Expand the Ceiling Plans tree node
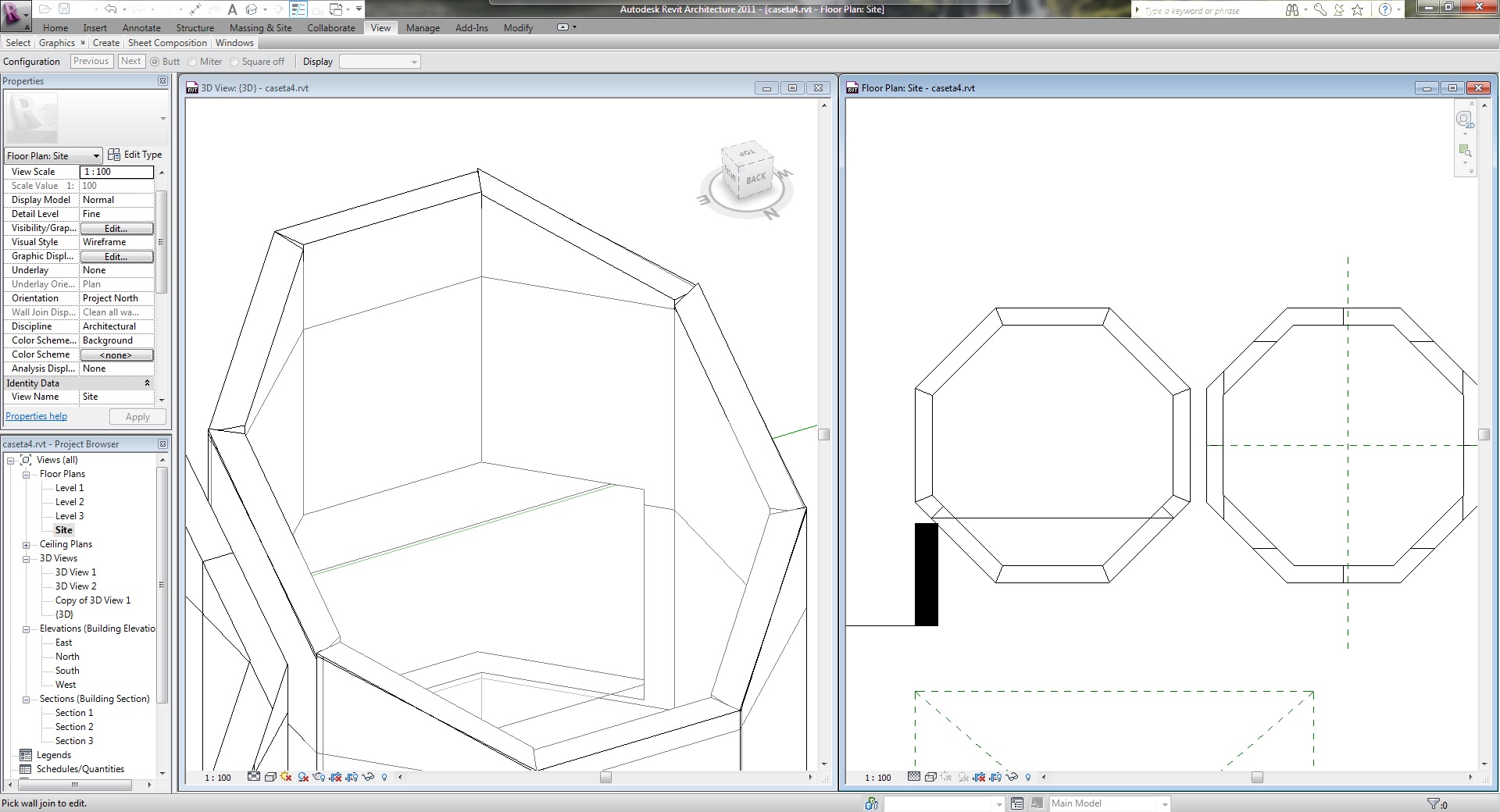 coord(26,544)
